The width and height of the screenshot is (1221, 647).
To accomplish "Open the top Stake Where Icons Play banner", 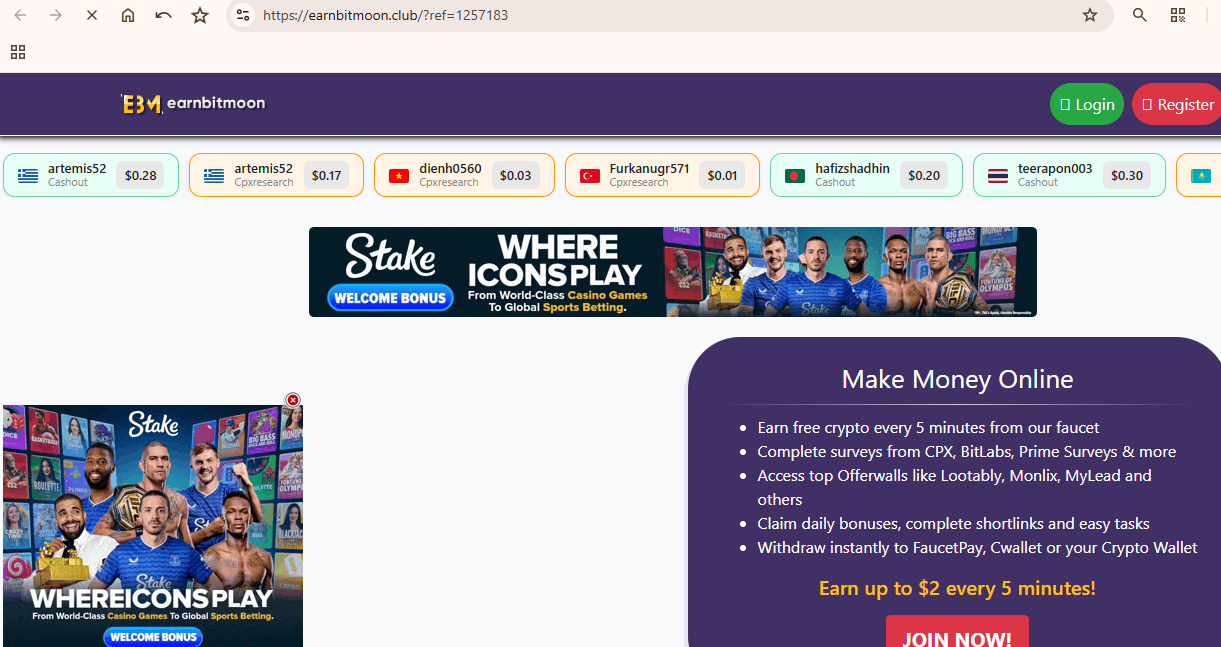I will point(673,272).
